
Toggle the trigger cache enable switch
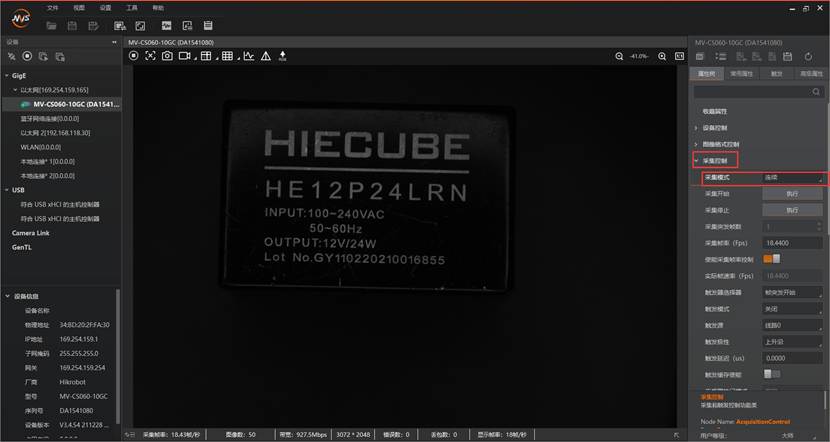[771, 374]
